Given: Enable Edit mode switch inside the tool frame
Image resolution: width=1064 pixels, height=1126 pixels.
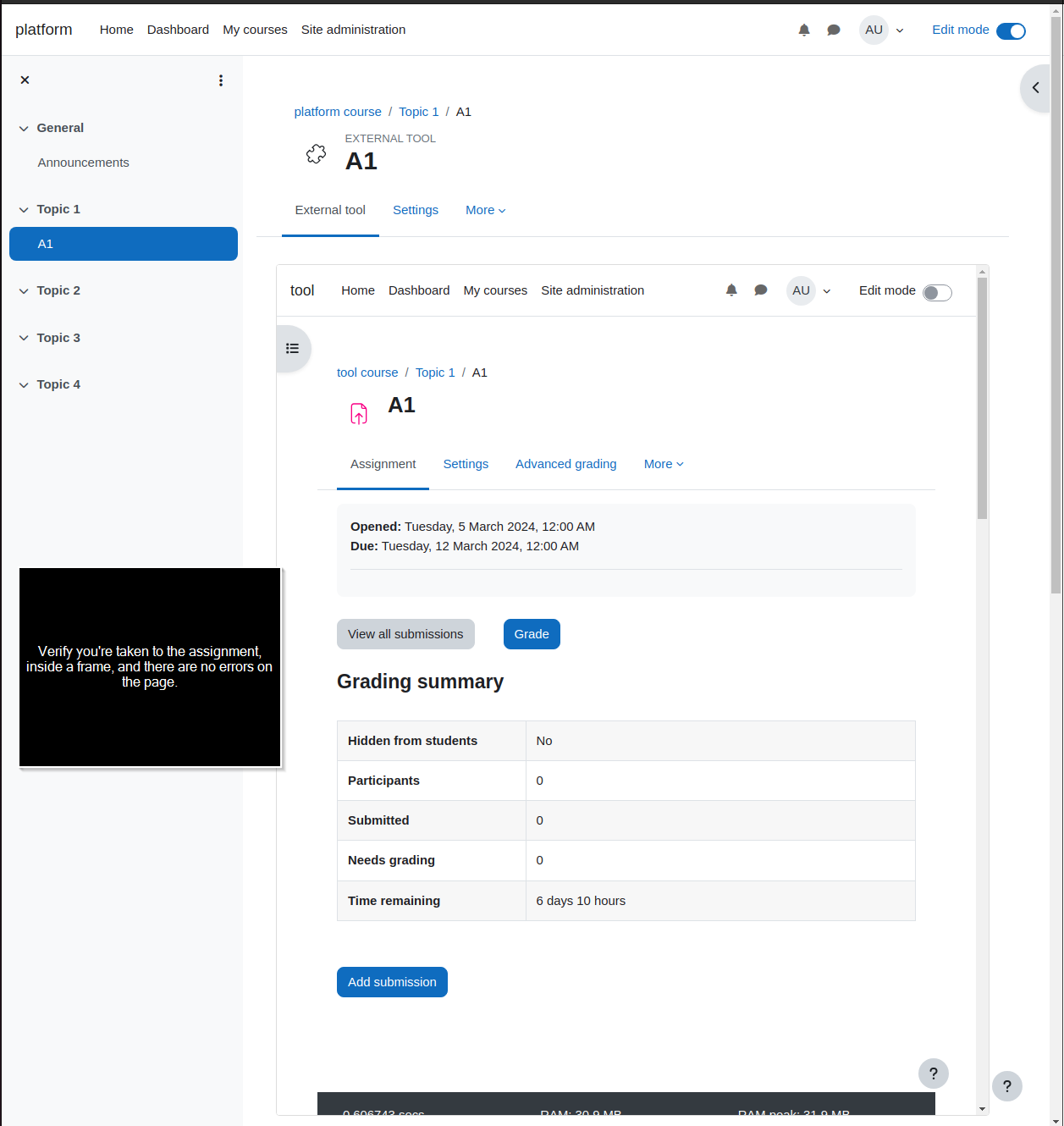Looking at the screenshot, I should 937,292.
